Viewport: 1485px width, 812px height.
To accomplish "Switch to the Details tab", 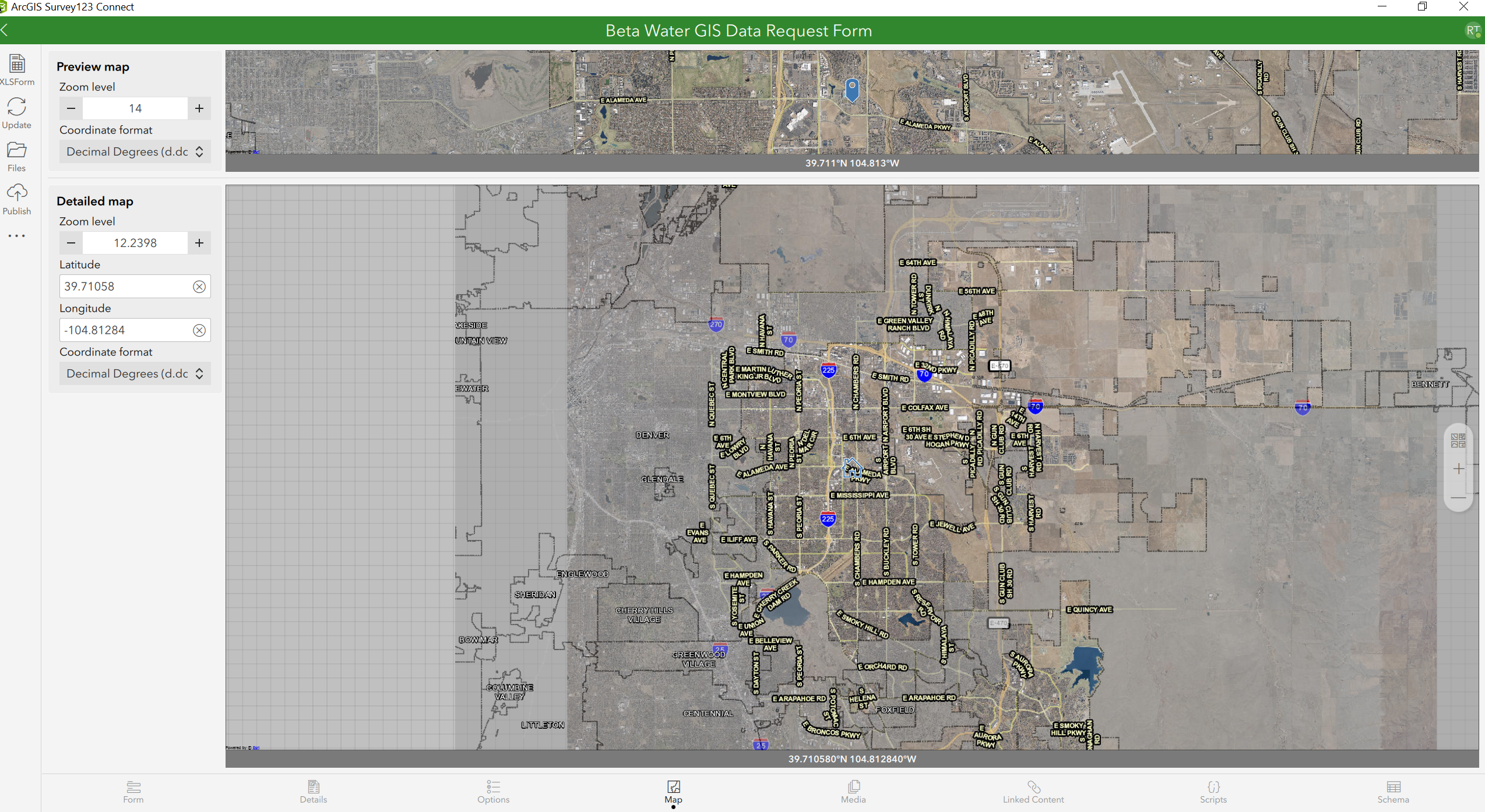I will [313, 792].
